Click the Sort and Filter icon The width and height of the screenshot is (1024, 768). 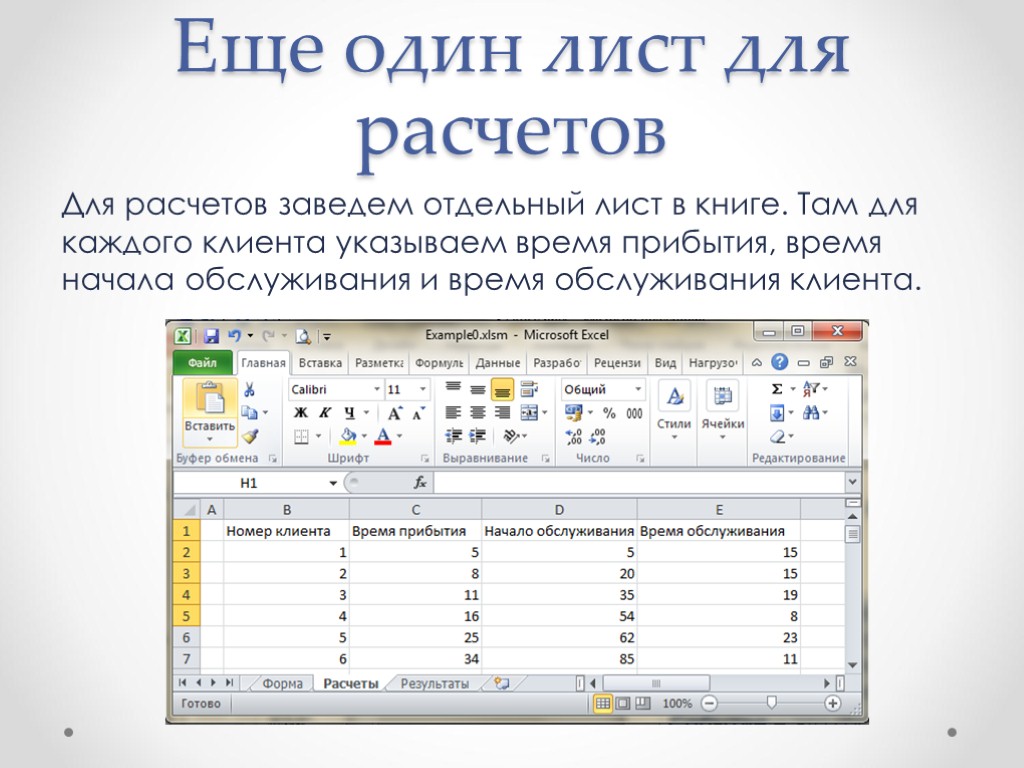pyautogui.click(x=810, y=389)
